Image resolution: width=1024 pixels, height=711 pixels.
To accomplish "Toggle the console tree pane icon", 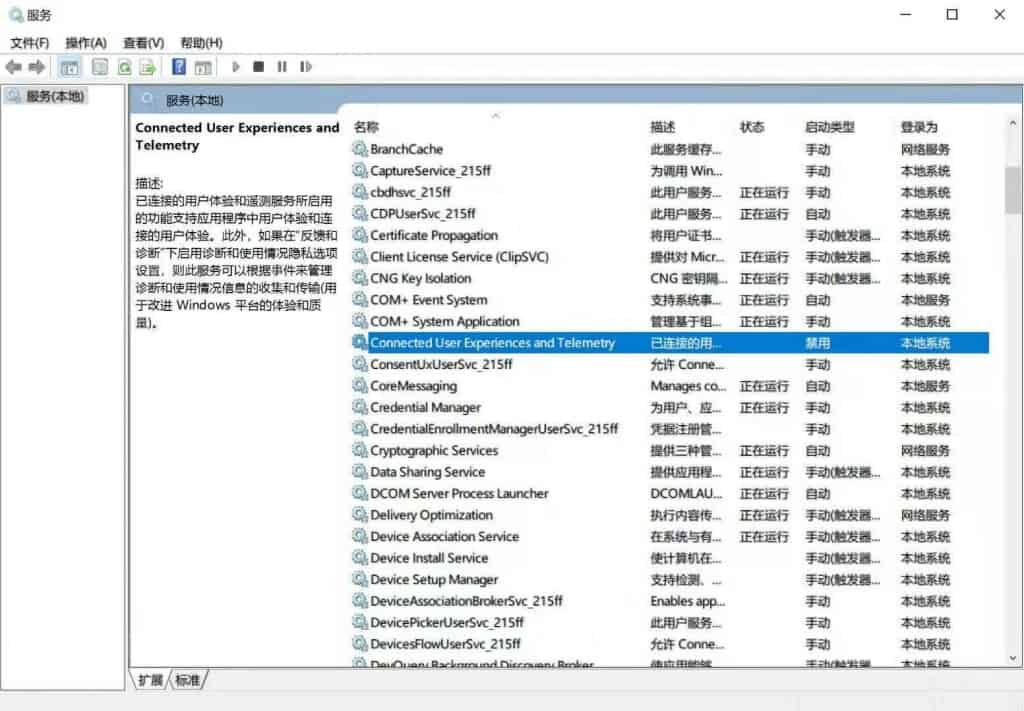I will click(x=70, y=67).
